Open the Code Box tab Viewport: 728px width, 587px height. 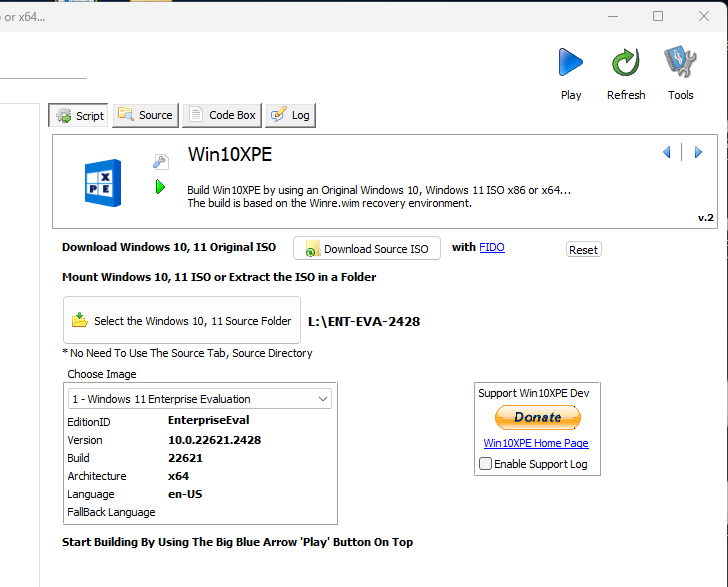tap(222, 115)
